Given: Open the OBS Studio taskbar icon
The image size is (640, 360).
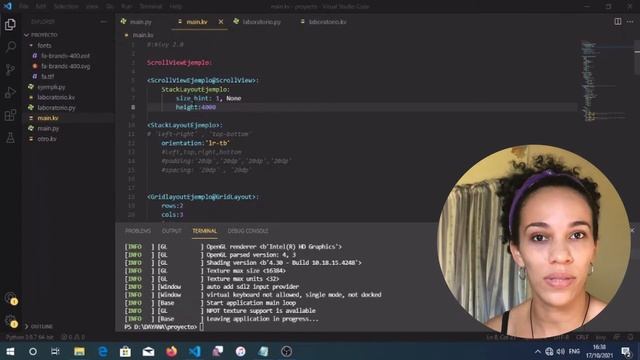Looking at the screenshot, I should pyautogui.click(x=287, y=351).
